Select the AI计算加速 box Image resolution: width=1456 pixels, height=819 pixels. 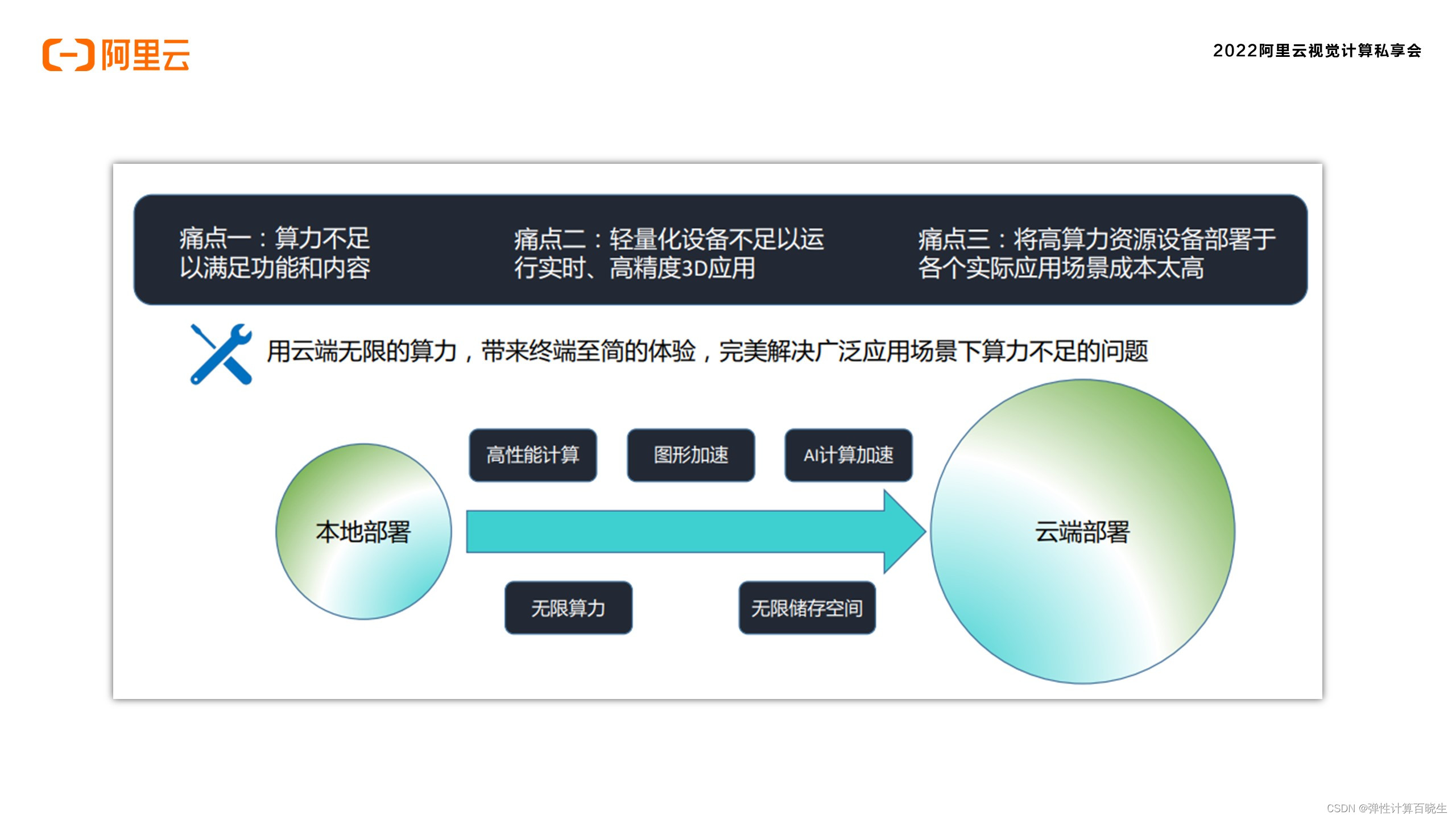[x=848, y=455]
